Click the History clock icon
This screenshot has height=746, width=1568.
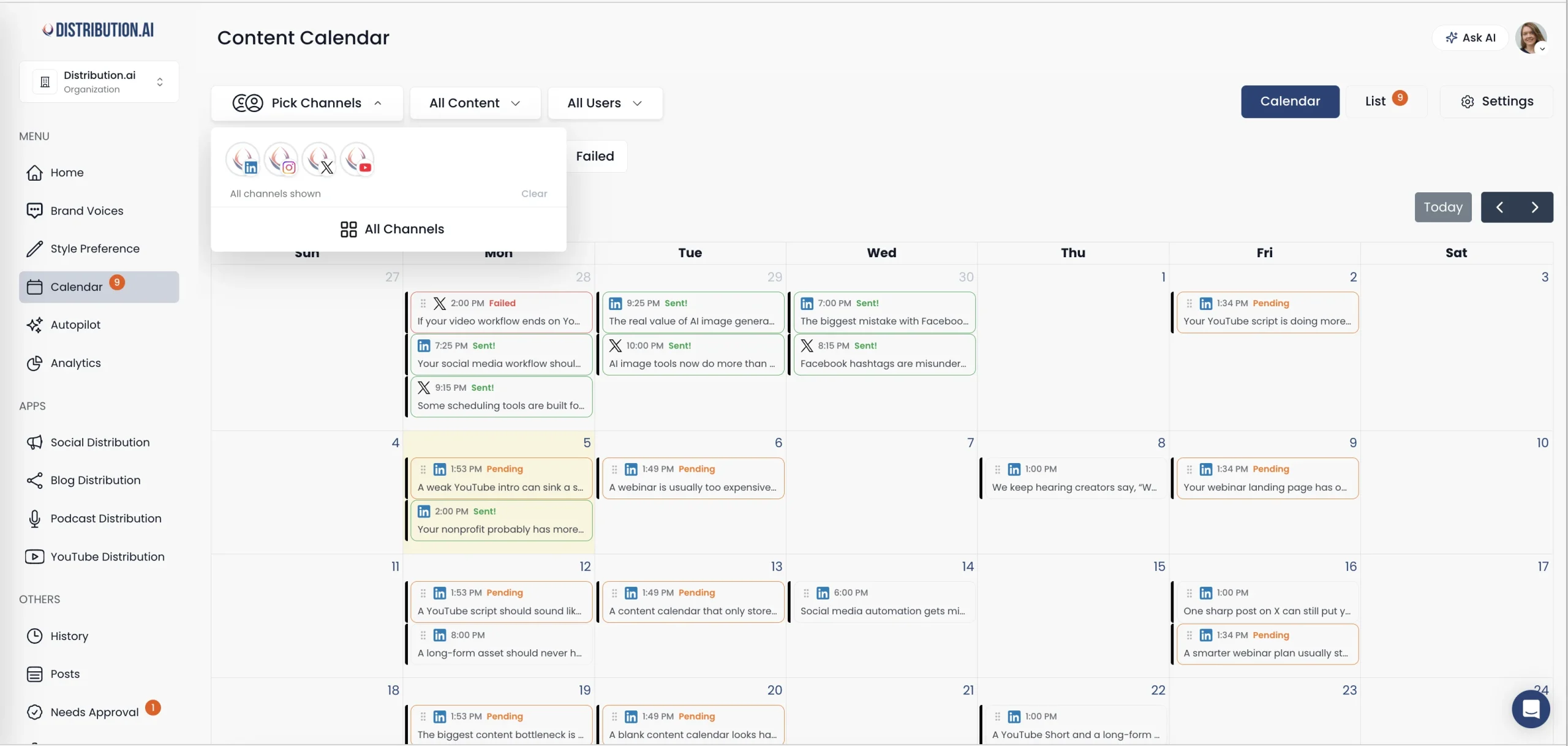coord(35,636)
